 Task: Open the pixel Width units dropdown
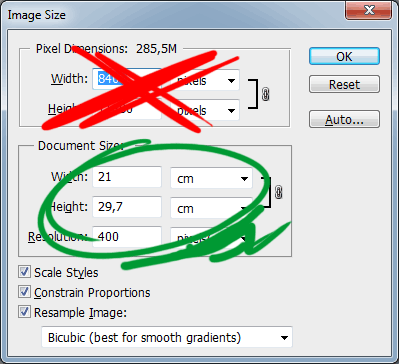tap(205, 80)
